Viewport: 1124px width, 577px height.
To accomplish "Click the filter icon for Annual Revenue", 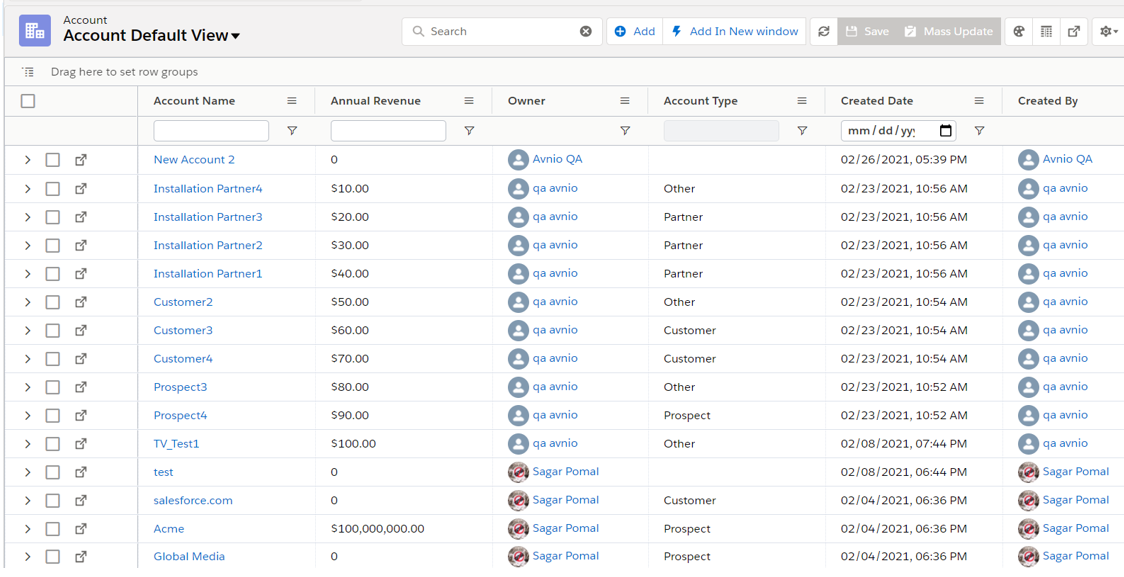I will [x=469, y=131].
